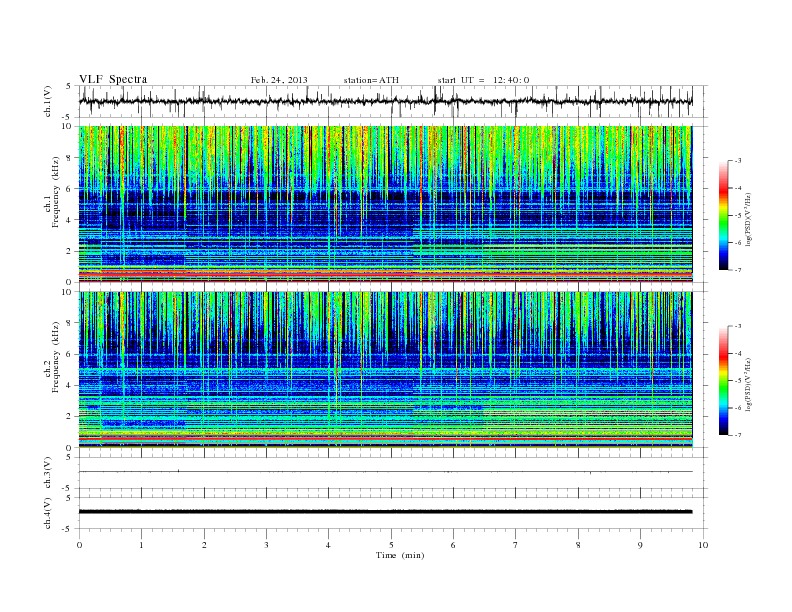Click the date text "Feb. 24, 2013"

(279, 80)
